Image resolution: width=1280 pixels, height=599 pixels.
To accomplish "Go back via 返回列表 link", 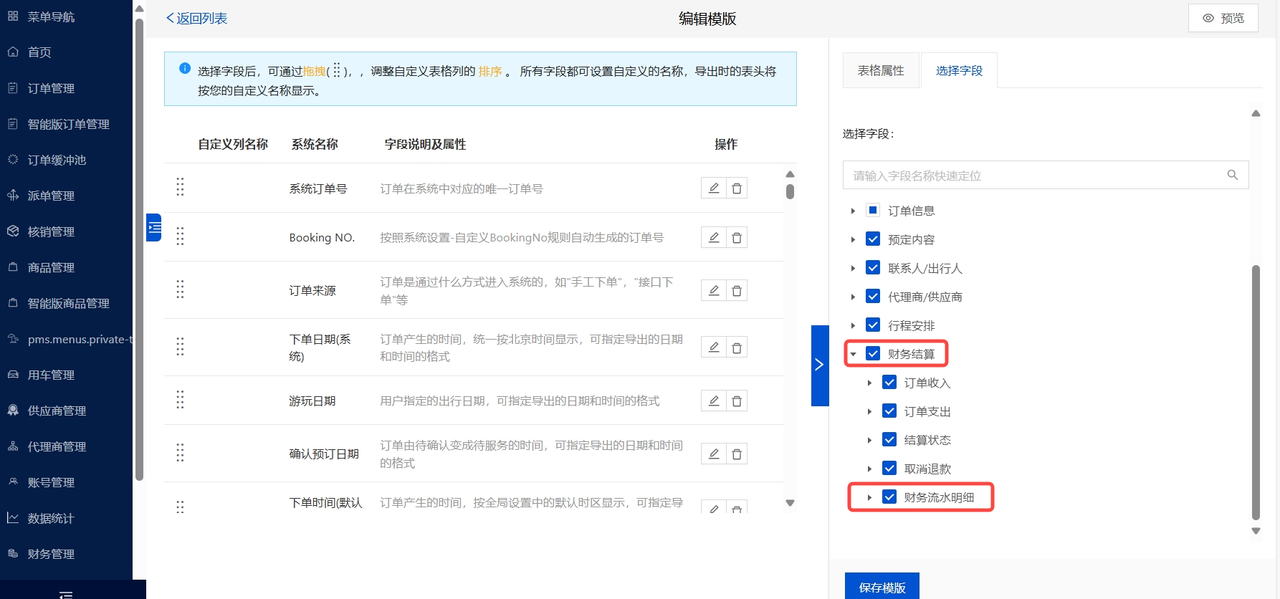I will [197, 18].
